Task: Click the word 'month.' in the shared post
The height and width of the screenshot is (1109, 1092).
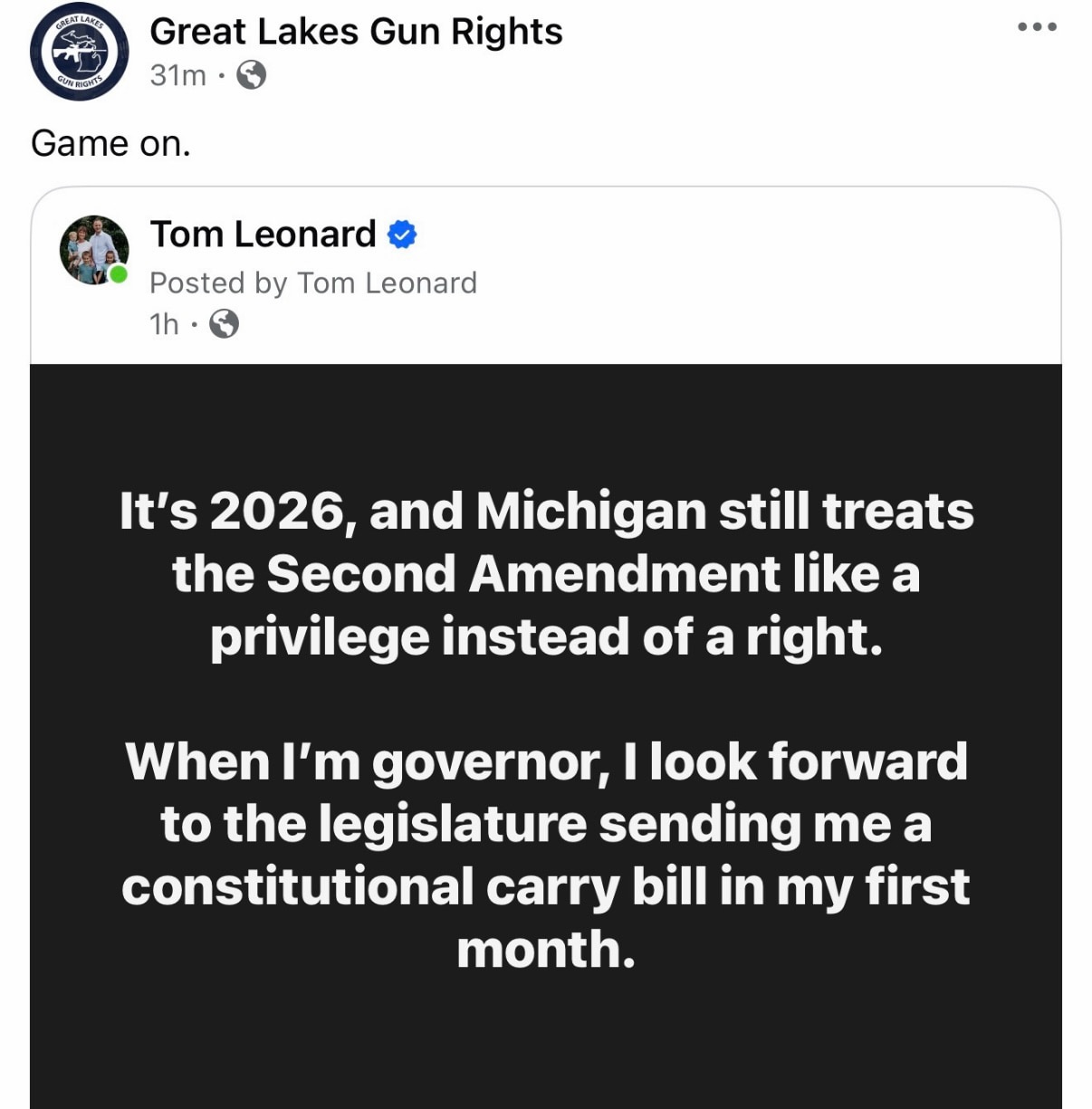Action: coord(546,950)
